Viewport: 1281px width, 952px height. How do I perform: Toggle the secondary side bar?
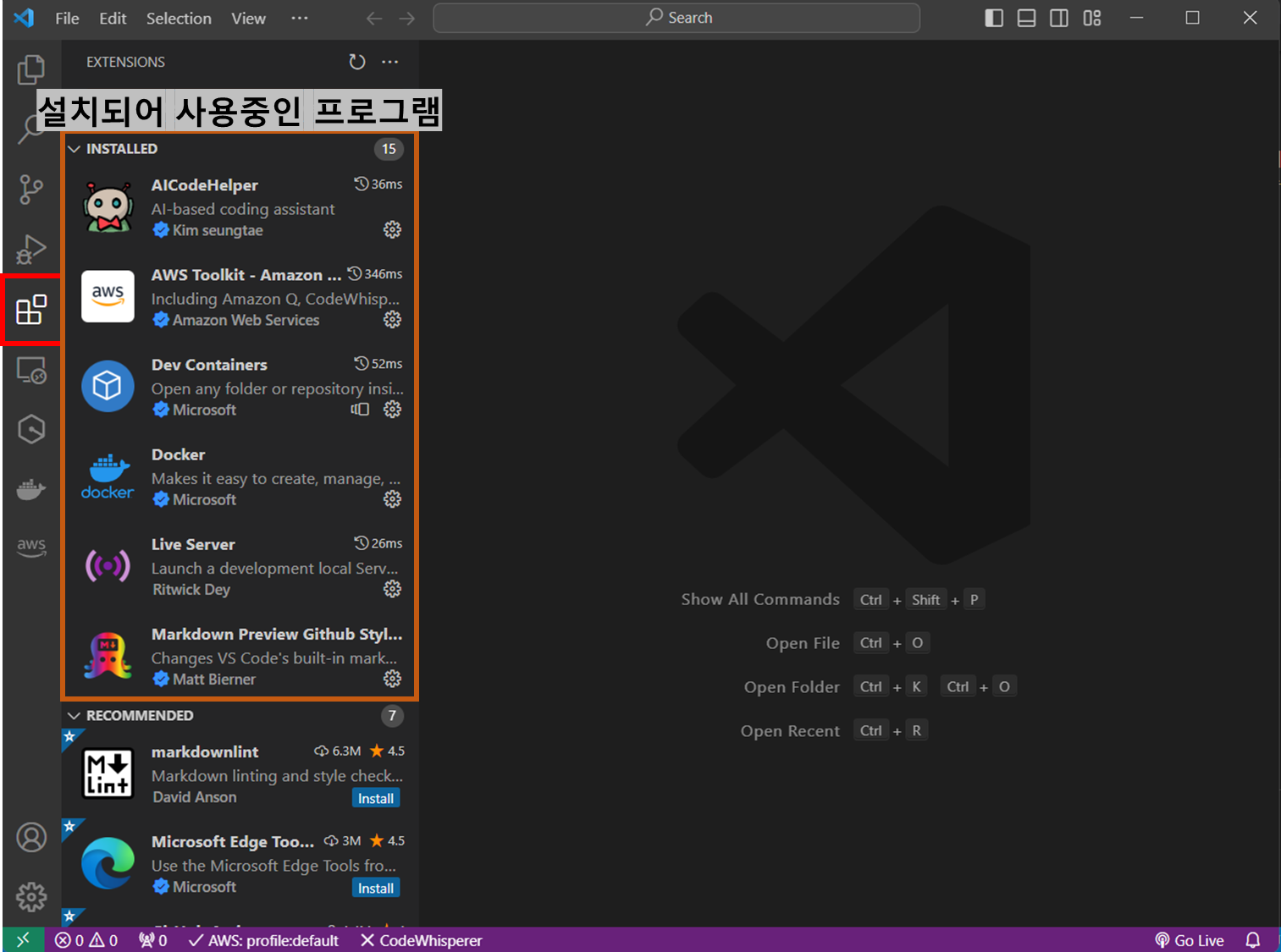[1058, 18]
